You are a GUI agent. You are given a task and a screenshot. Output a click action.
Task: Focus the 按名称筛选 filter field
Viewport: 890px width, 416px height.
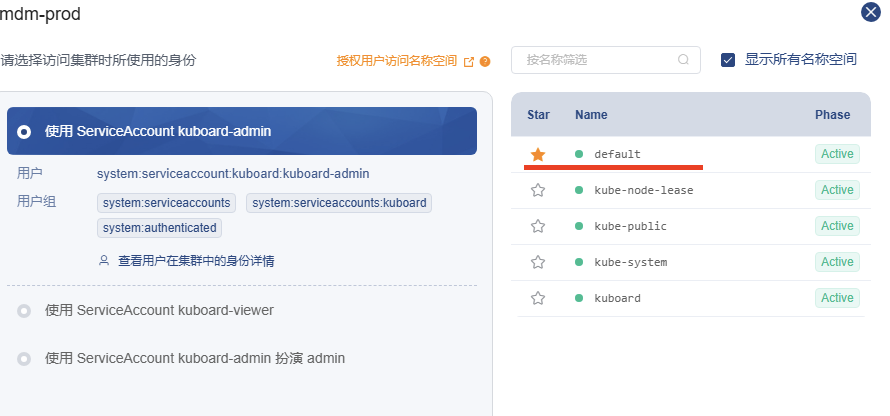point(595,60)
